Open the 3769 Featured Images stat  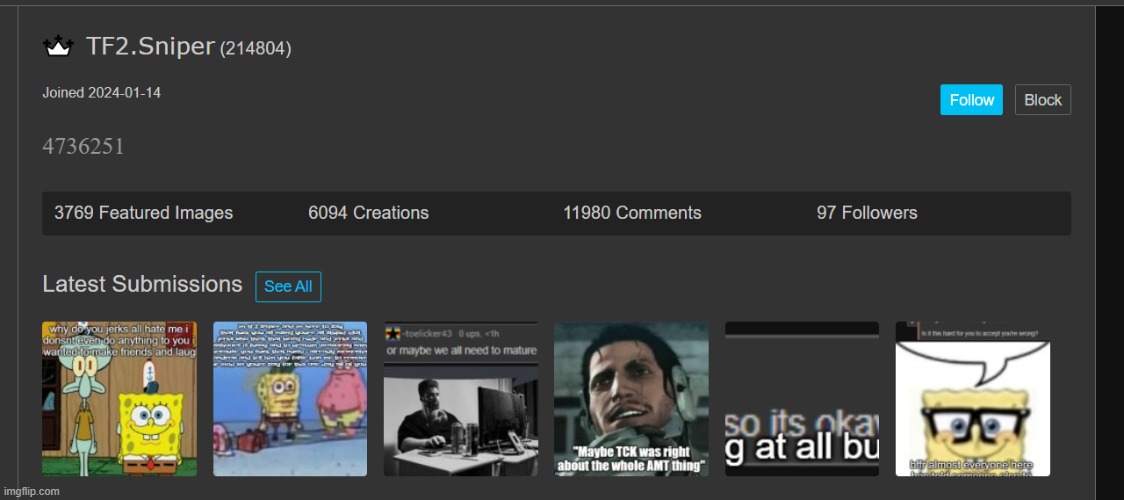143,213
